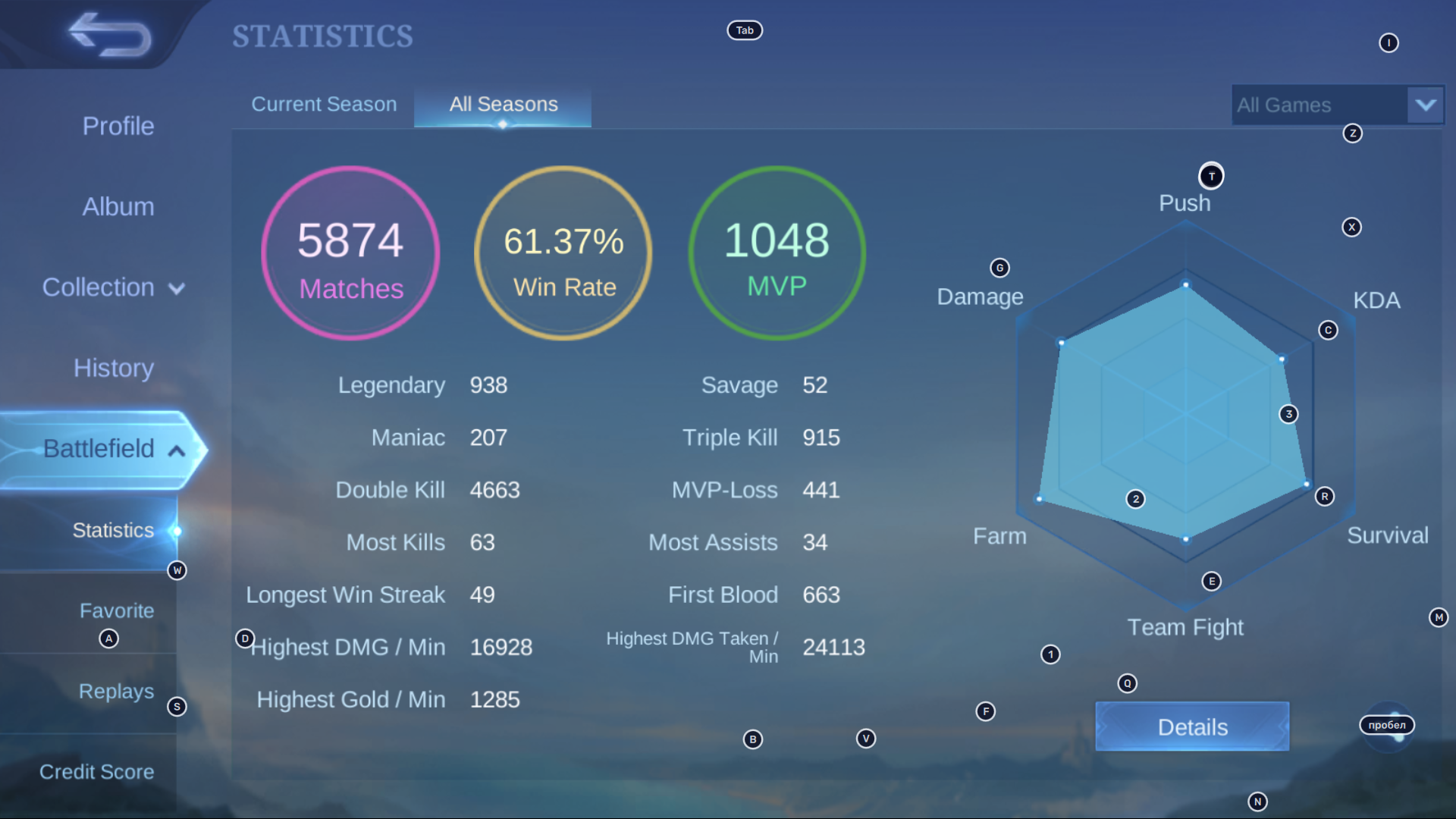Click the Most Kills value 63
Viewport: 1456px width, 819px height.
[x=482, y=542]
